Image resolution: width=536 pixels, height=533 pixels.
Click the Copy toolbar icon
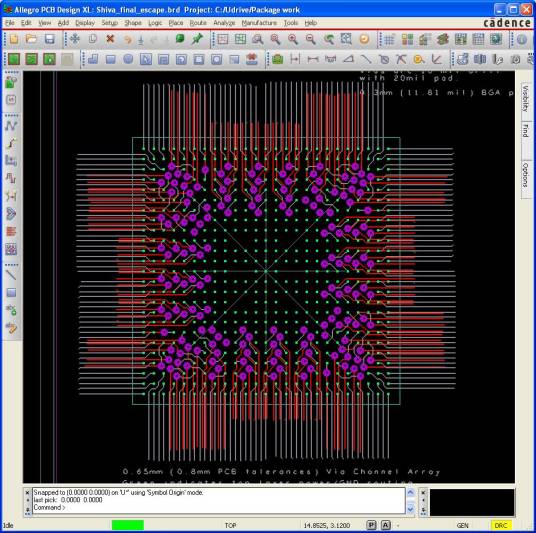point(92,39)
